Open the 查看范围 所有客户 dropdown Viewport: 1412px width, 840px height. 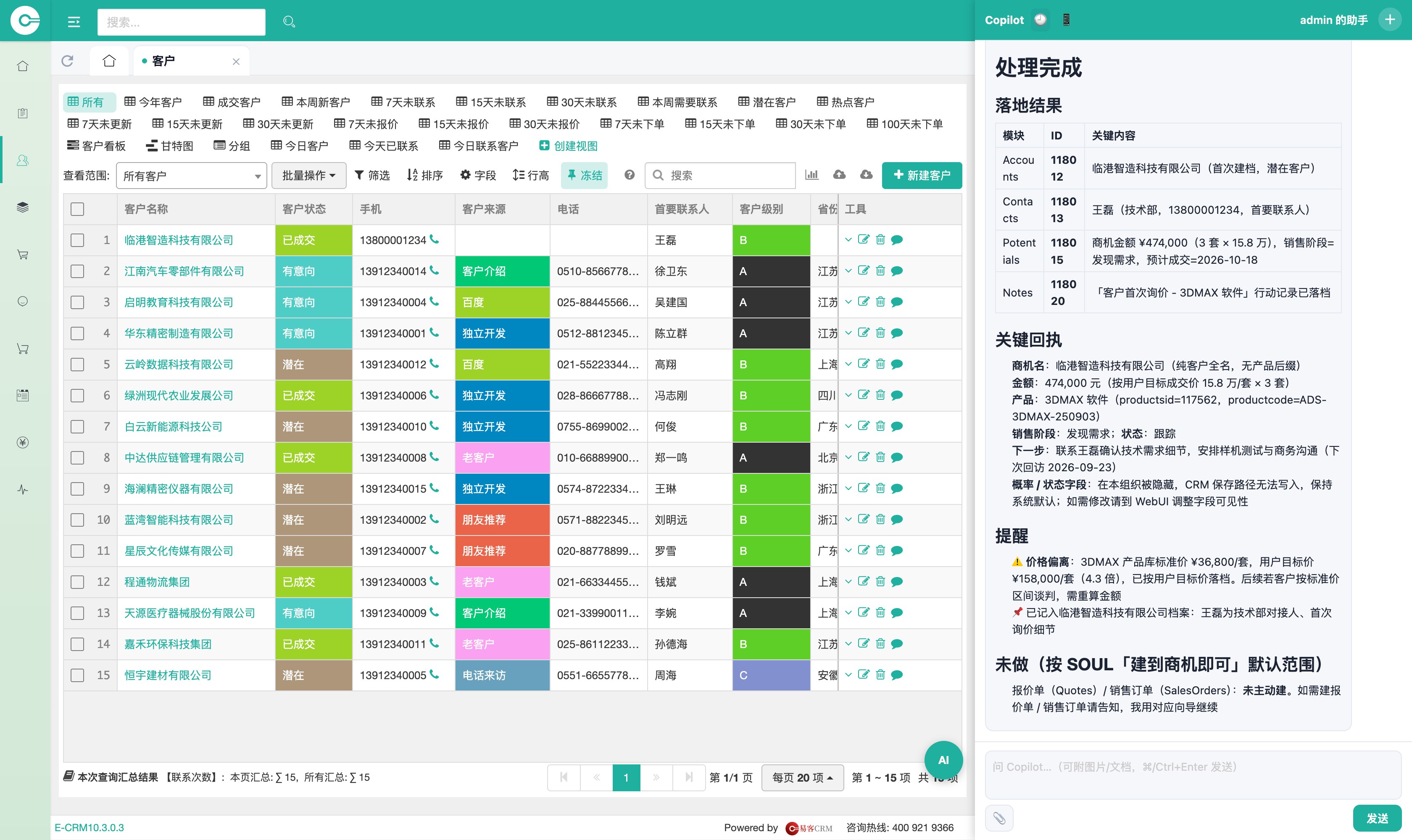[192, 176]
